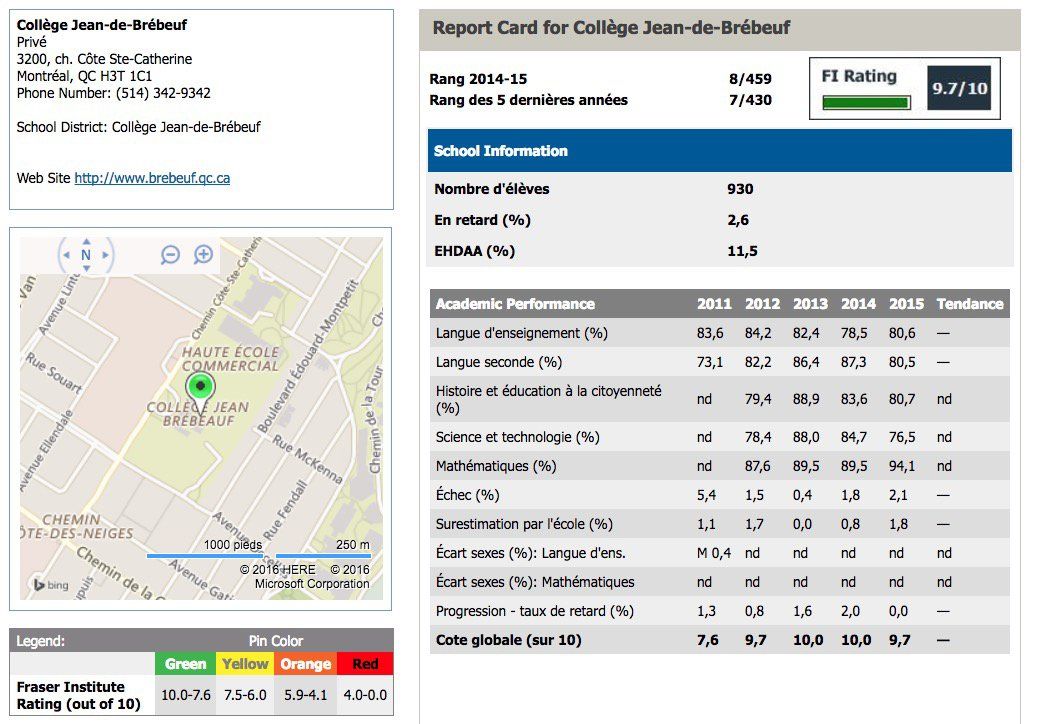
Task: Click the Tendance column header
Action: [969, 304]
